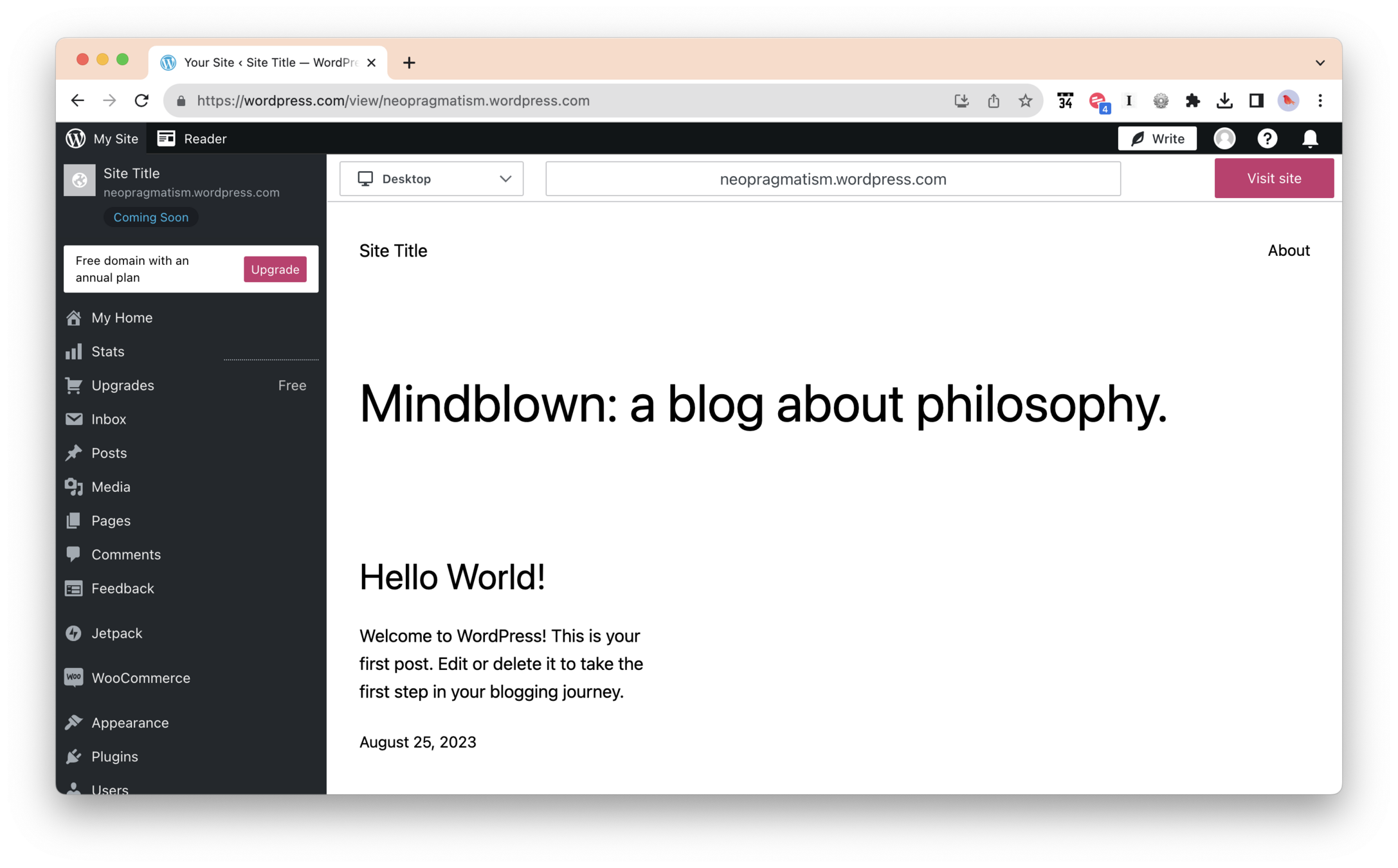Viewport: 1398px width, 868px height.
Task: Open Appearance in the sidebar menu
Action: (x=129, y=723)
